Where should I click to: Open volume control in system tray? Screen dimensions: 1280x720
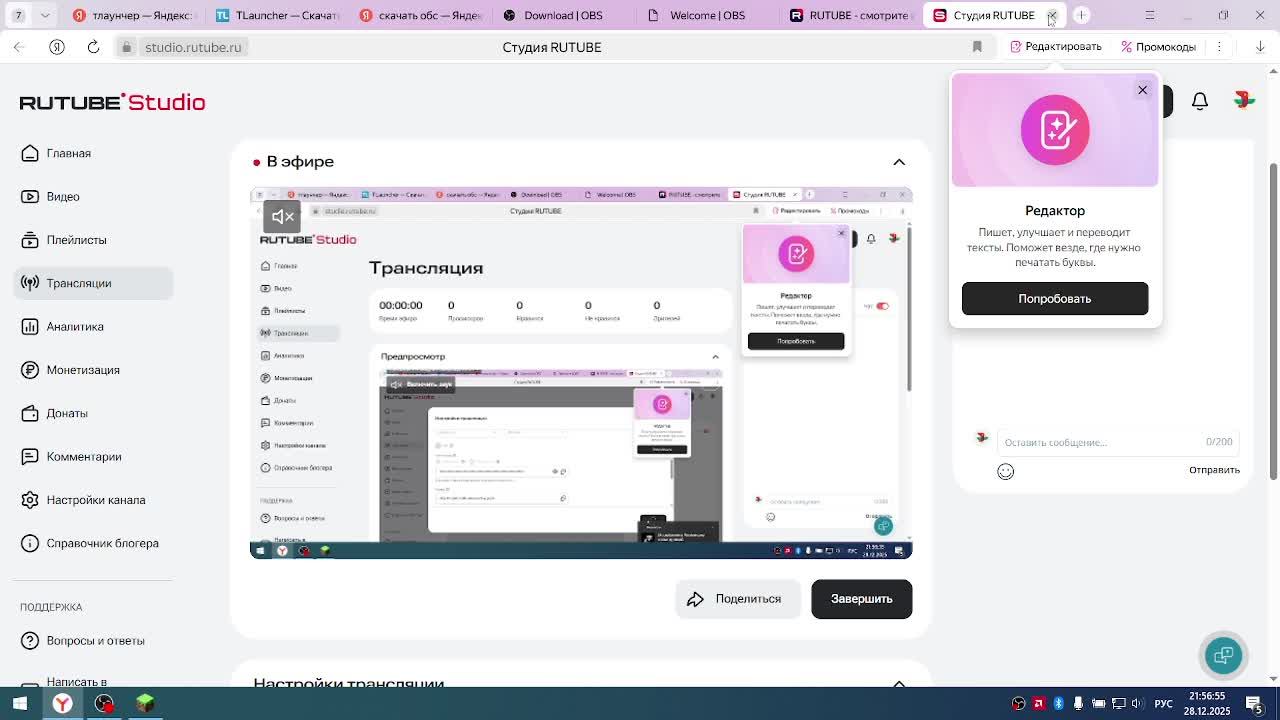click(x=1138, y=704)
